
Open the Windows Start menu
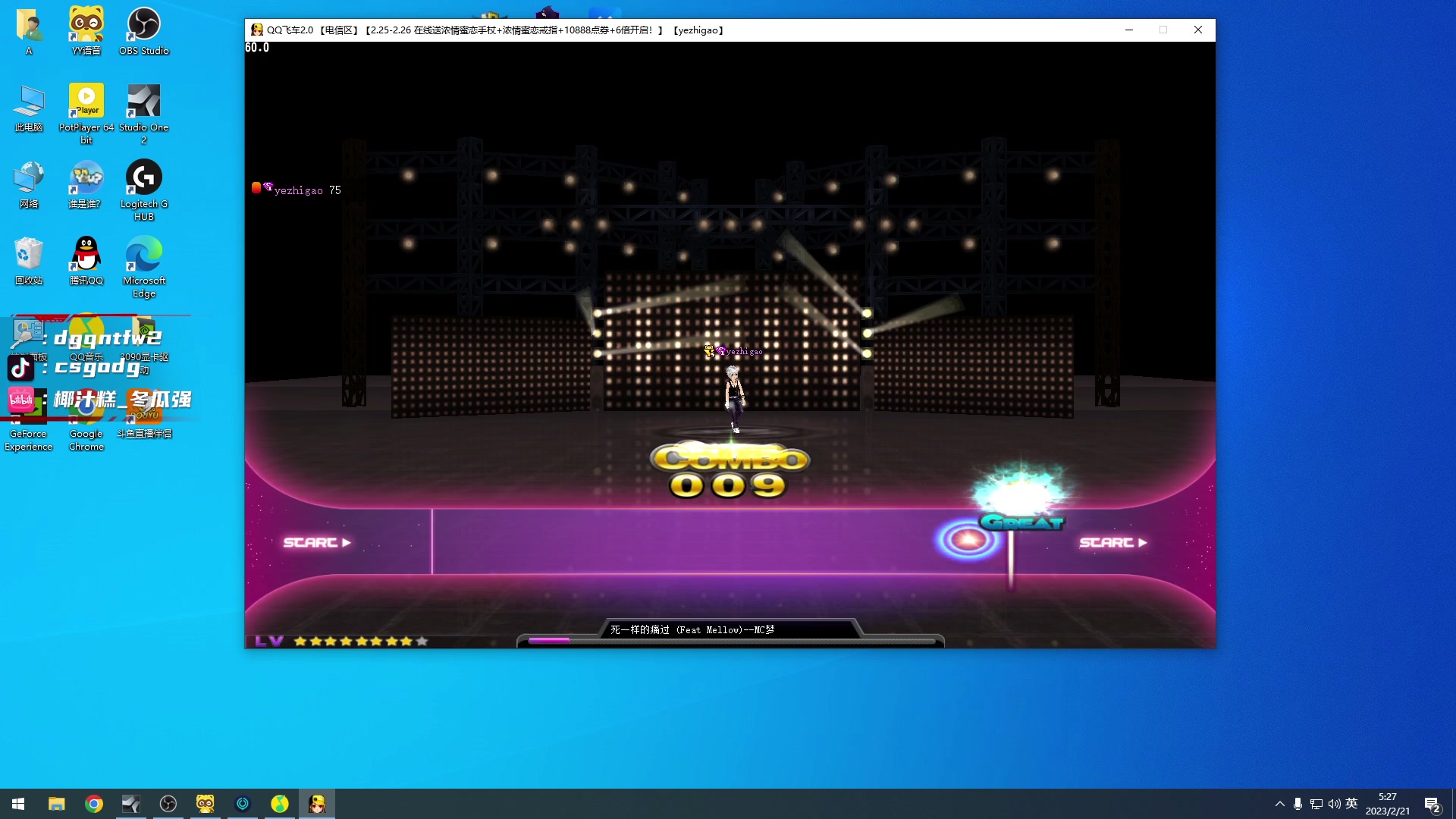point(18,804)
